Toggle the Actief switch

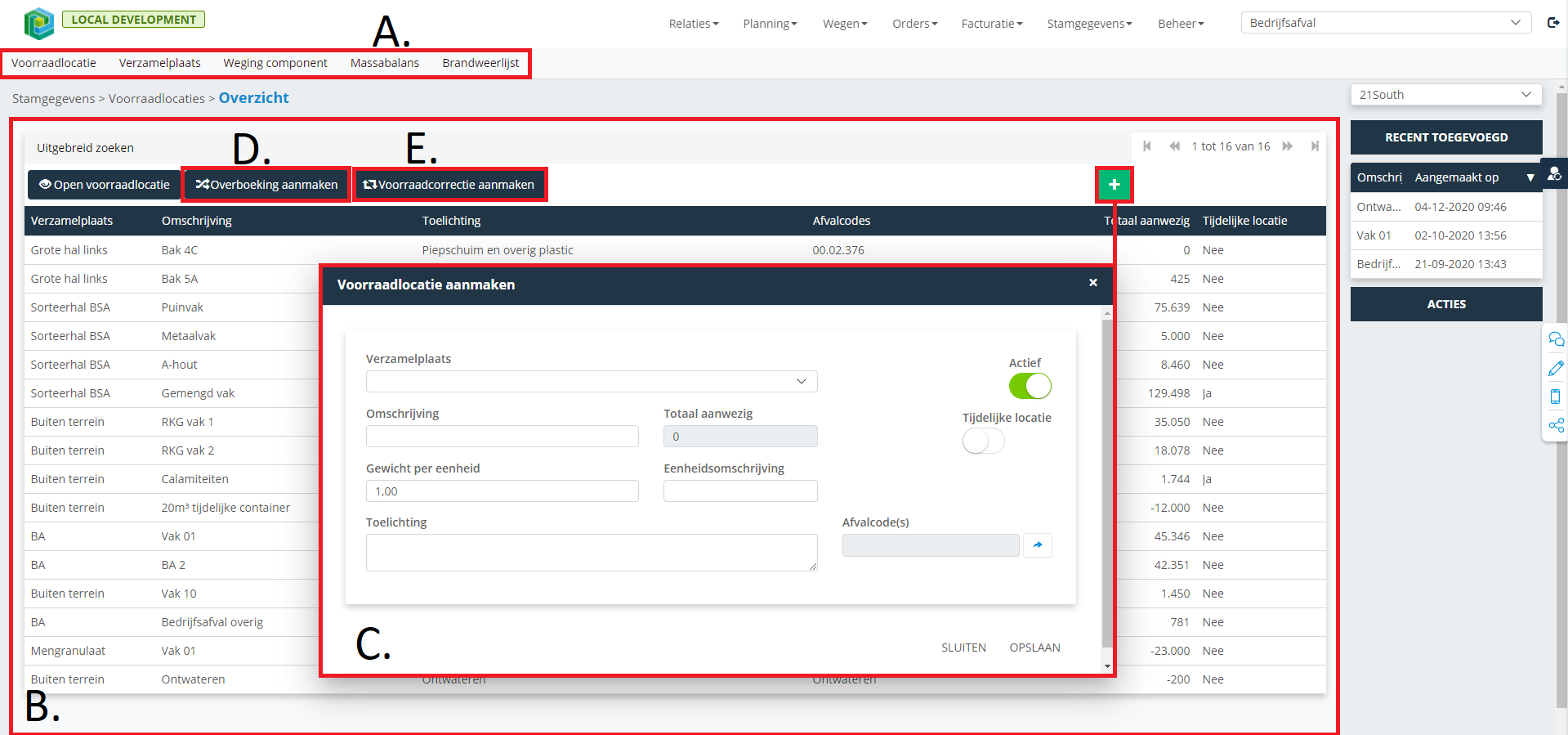(1030, 386)
